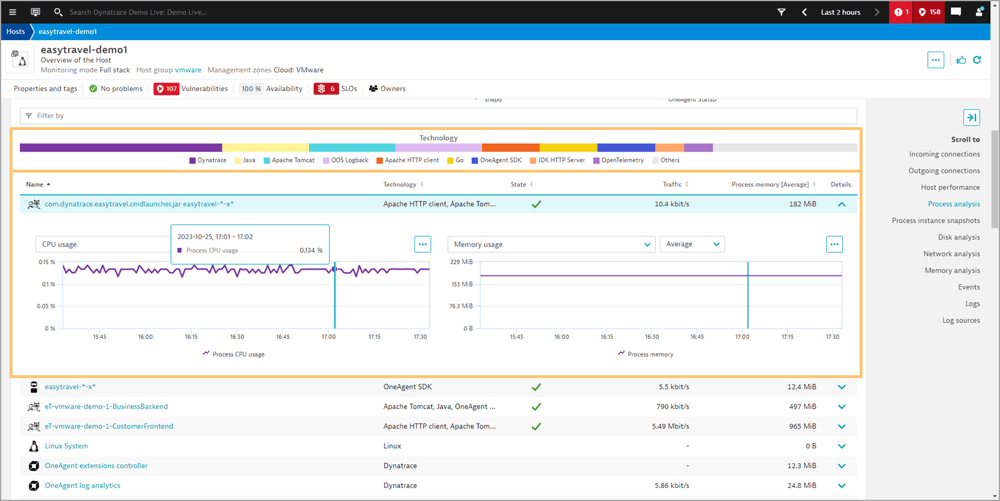This screenshot has height=501, width=1000.
Task: Click the easytravel-*-x* process icon
Action: (x=34, y=387)
